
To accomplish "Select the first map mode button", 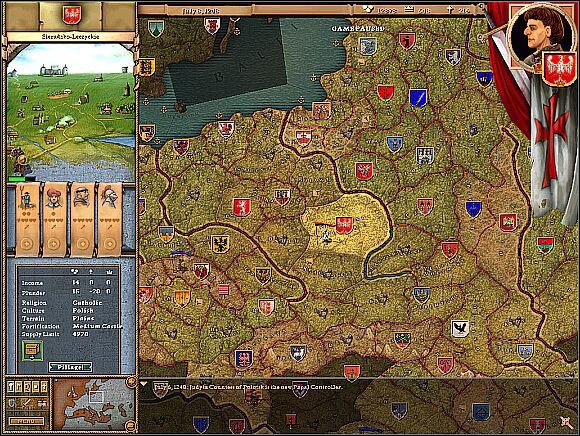I will click(11, 387).
